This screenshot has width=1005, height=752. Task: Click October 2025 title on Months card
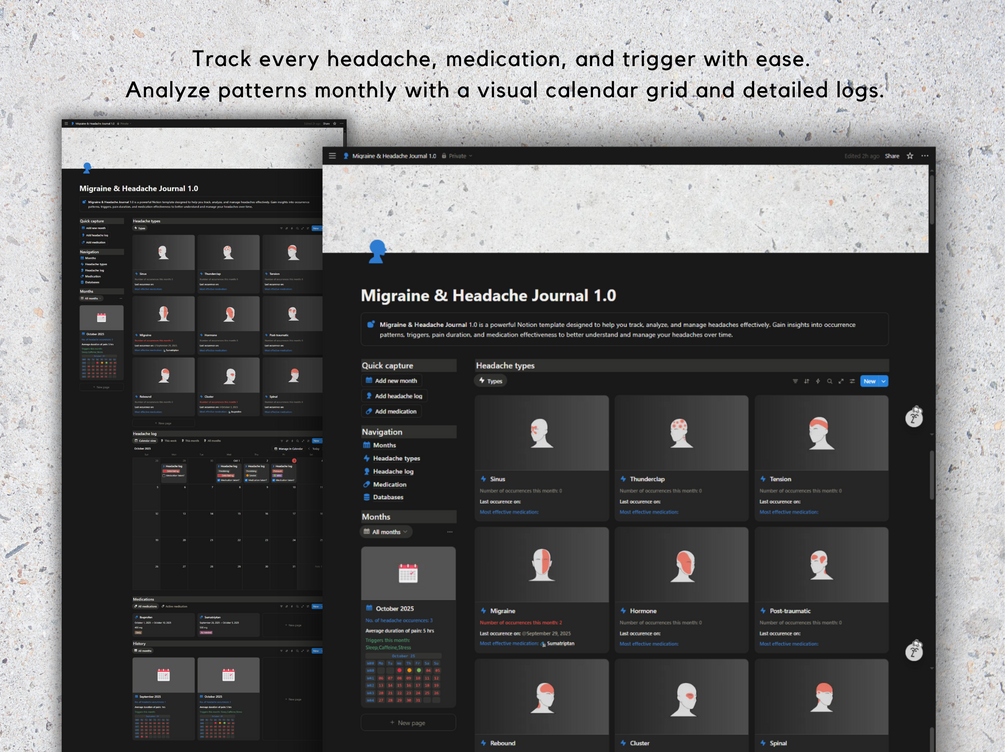395,608
